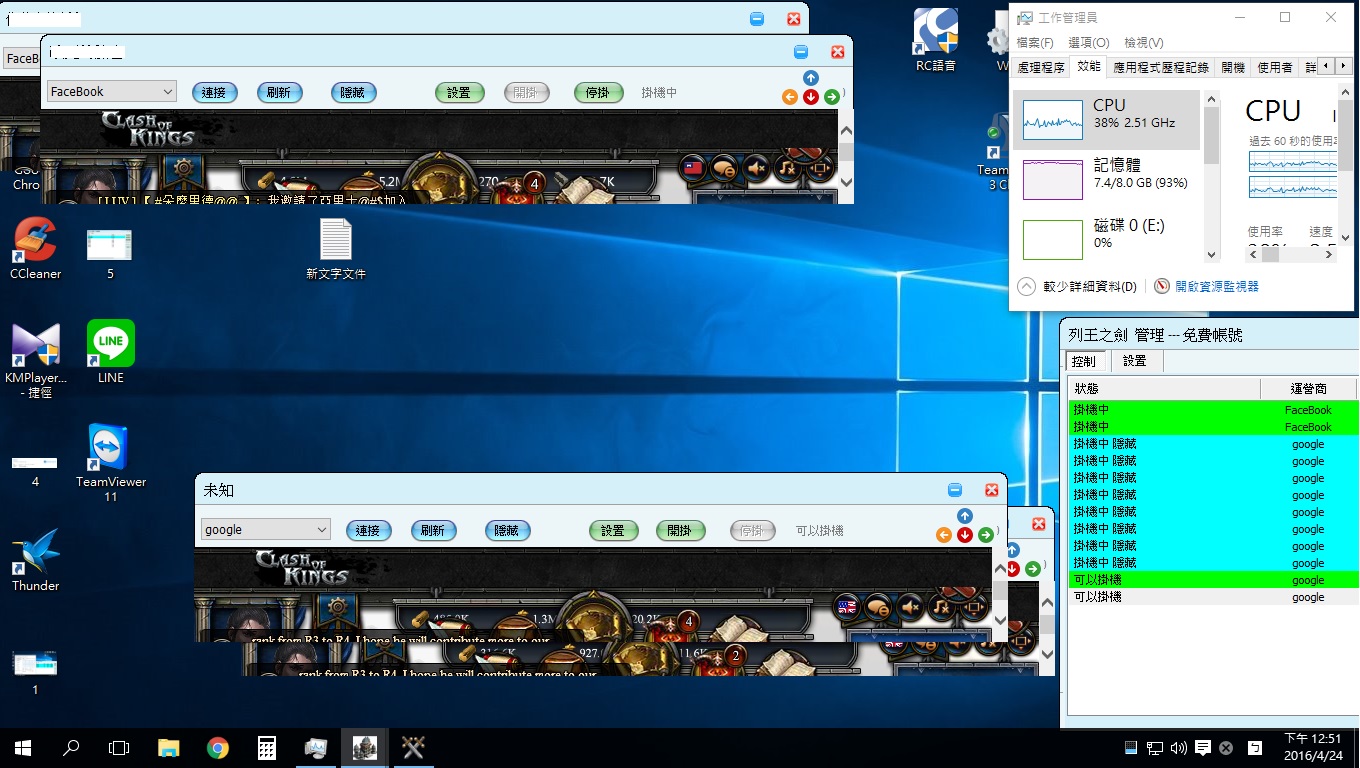Click 隱藏 button in 未知 window
The image size is (1360, 768).
click(506, 530)
